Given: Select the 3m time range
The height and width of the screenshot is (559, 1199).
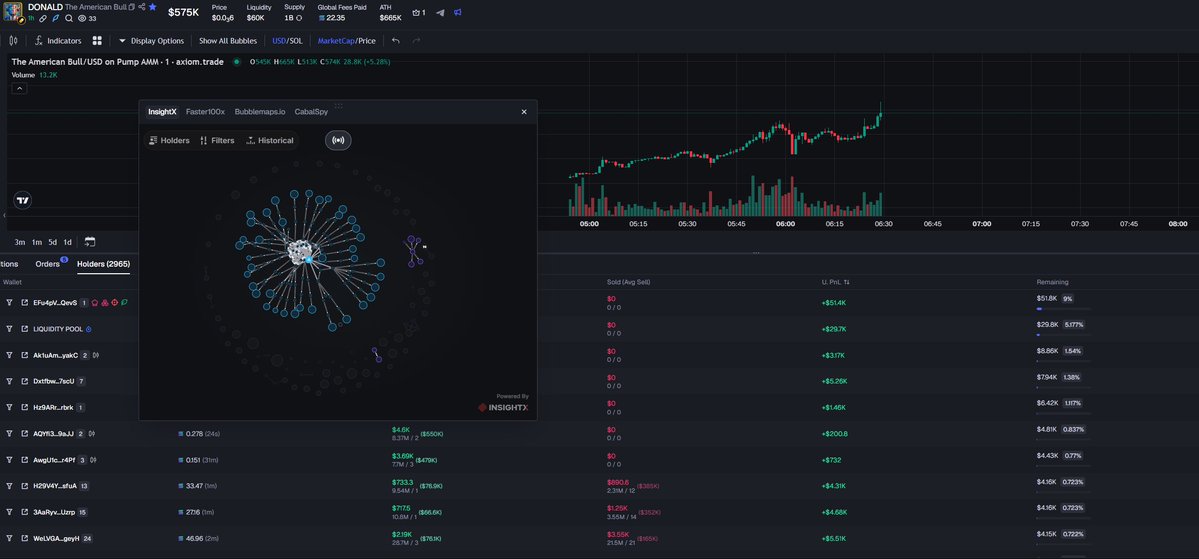Looking at the screenshot, I should (20, 242).
